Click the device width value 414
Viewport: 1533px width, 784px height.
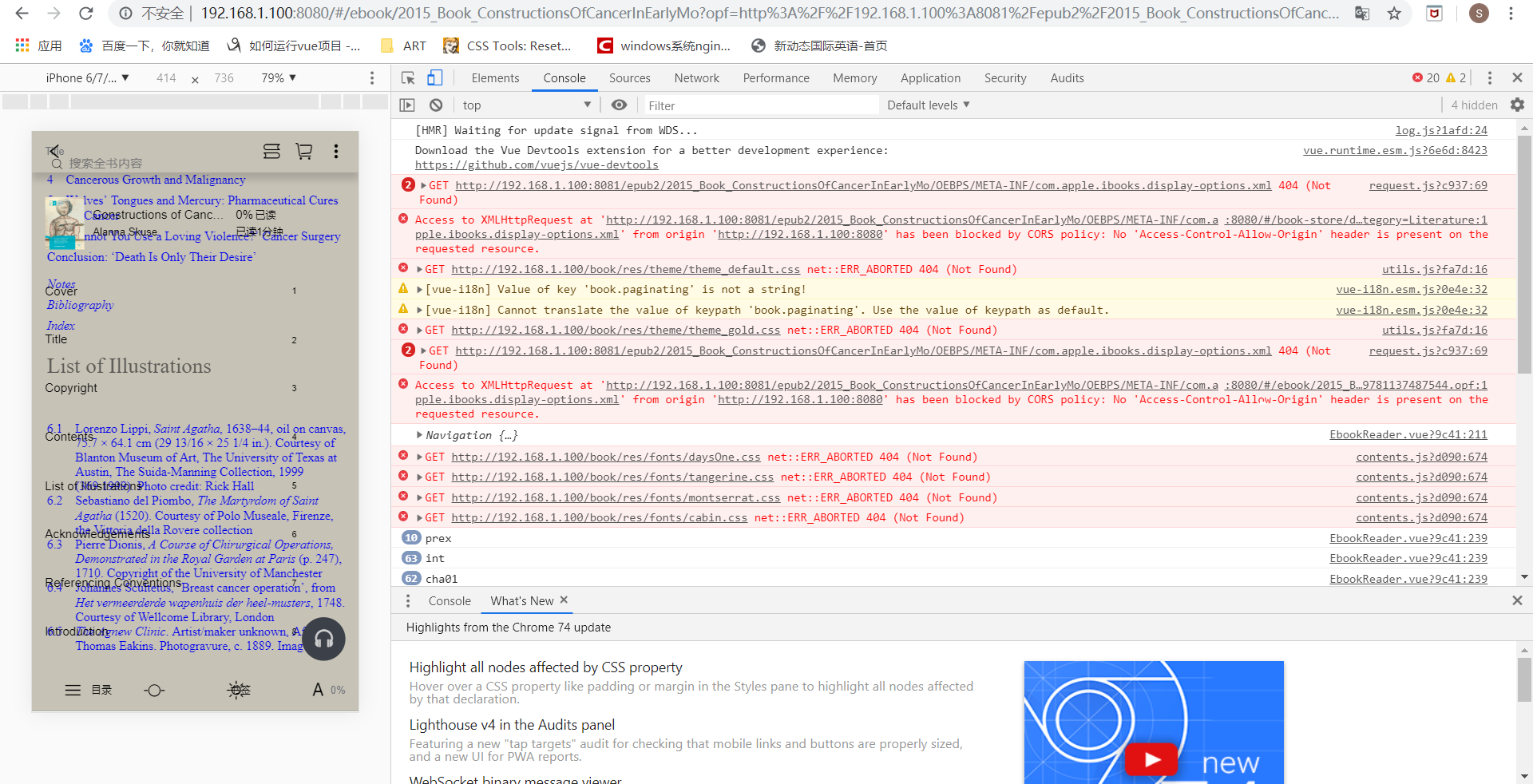(x=166, y=78)
